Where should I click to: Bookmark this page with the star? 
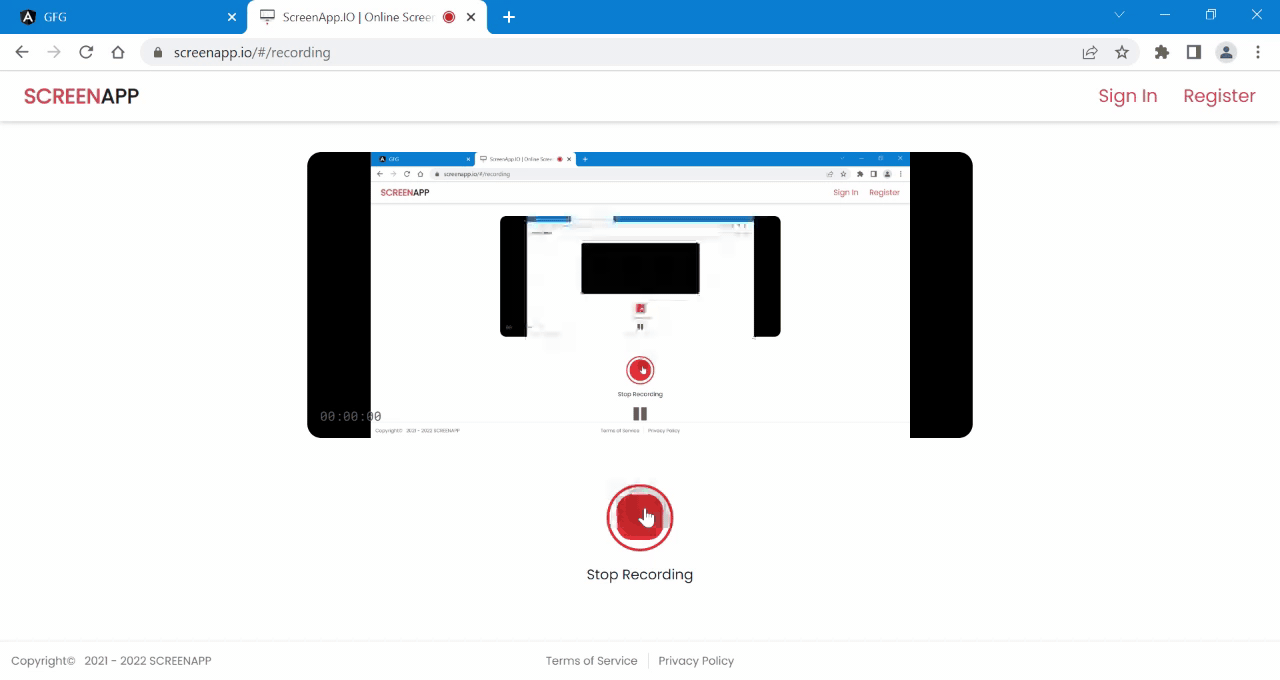[1122, 52]
